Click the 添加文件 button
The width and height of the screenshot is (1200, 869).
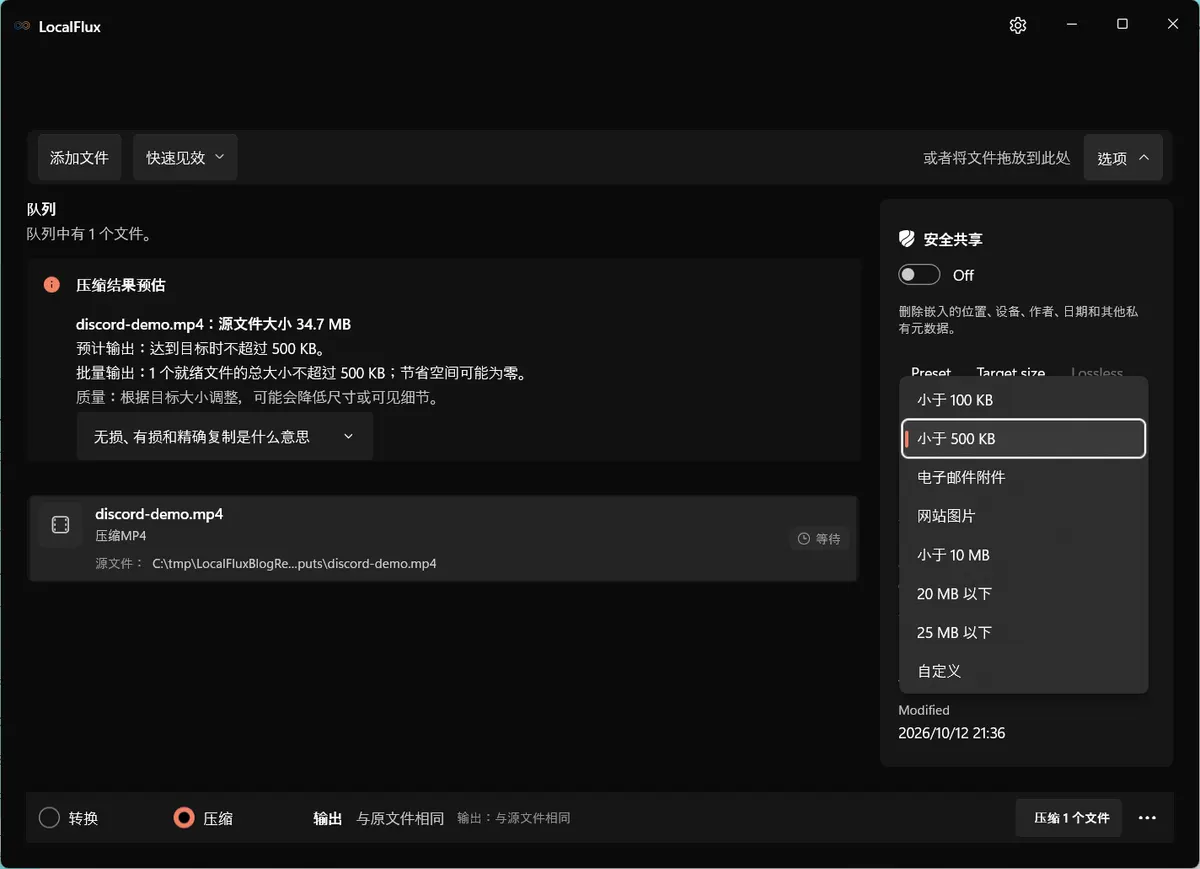pos(80,158)
